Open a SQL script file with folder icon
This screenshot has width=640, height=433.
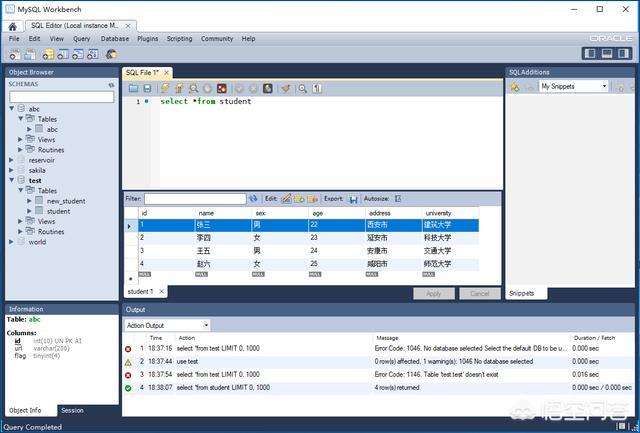click(133, 88)
